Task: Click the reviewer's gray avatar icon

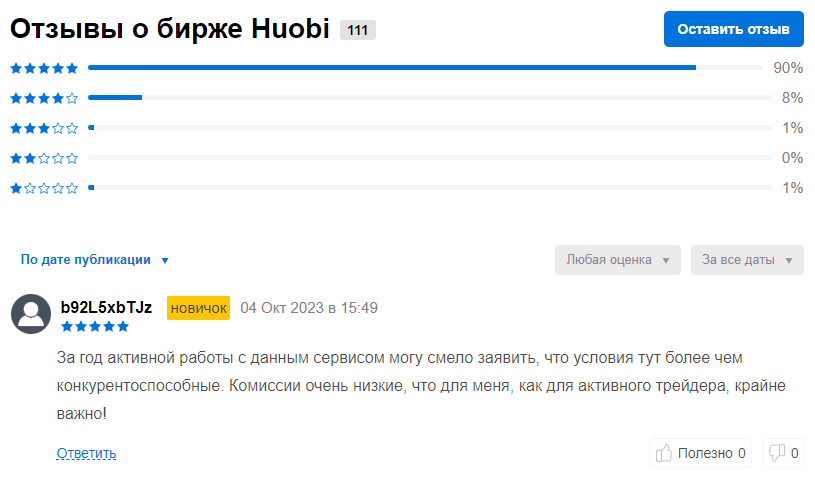Action: (31, 314)
